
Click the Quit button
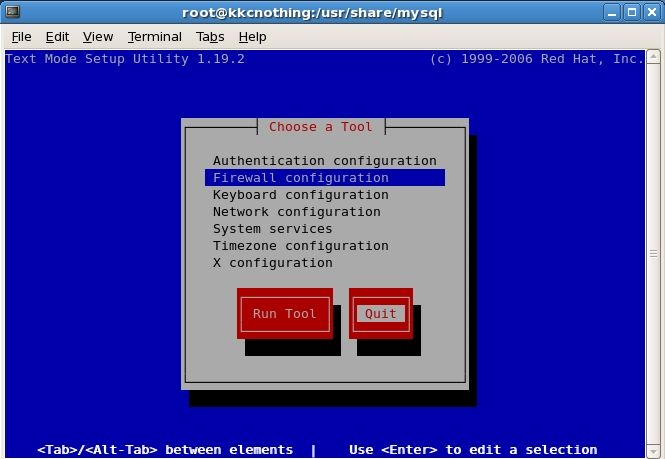click(381, 313)
